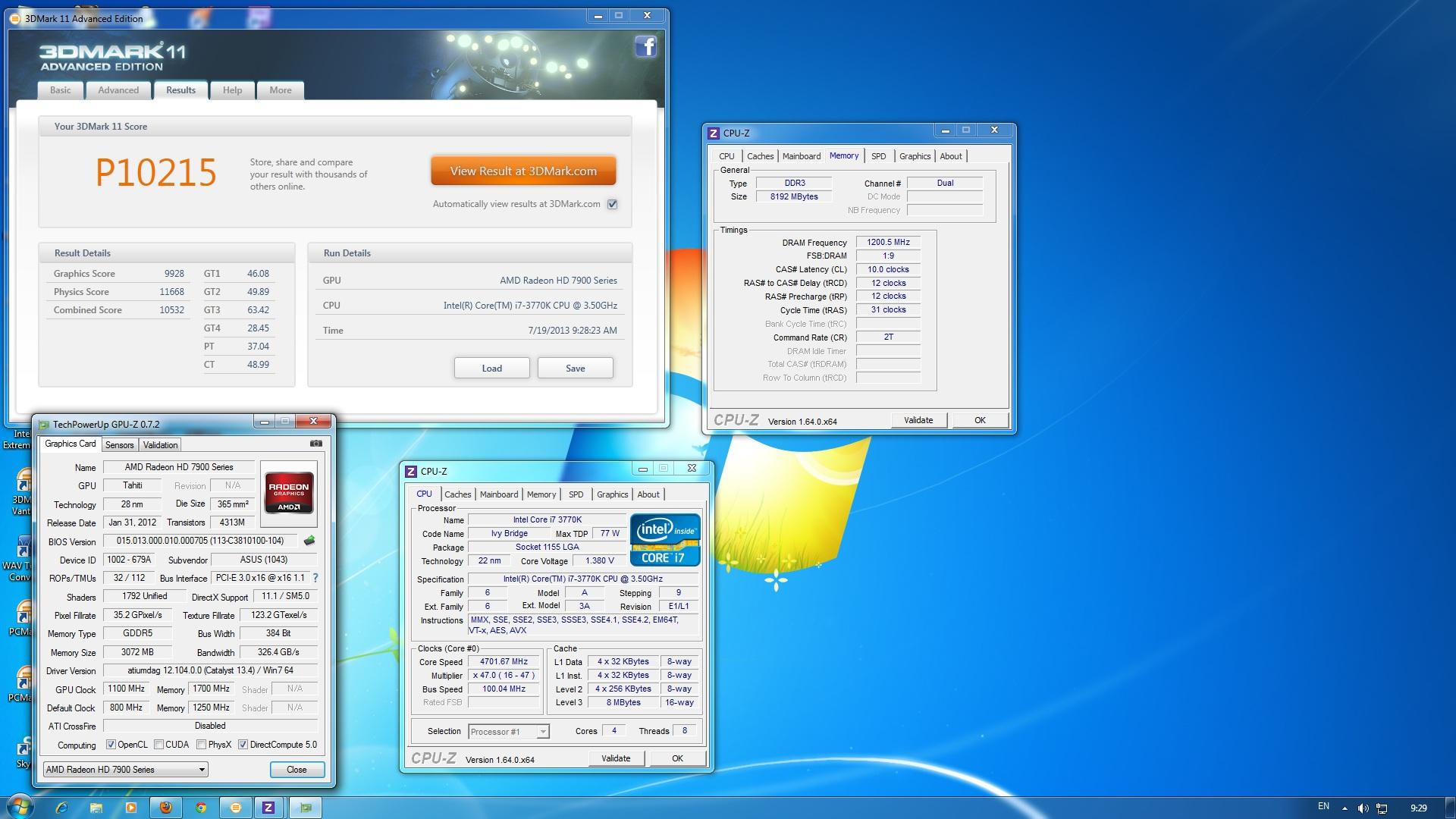Click lower CPU-Z title bar Z icon
The image size is (1456, 819).
pos(410,471)
